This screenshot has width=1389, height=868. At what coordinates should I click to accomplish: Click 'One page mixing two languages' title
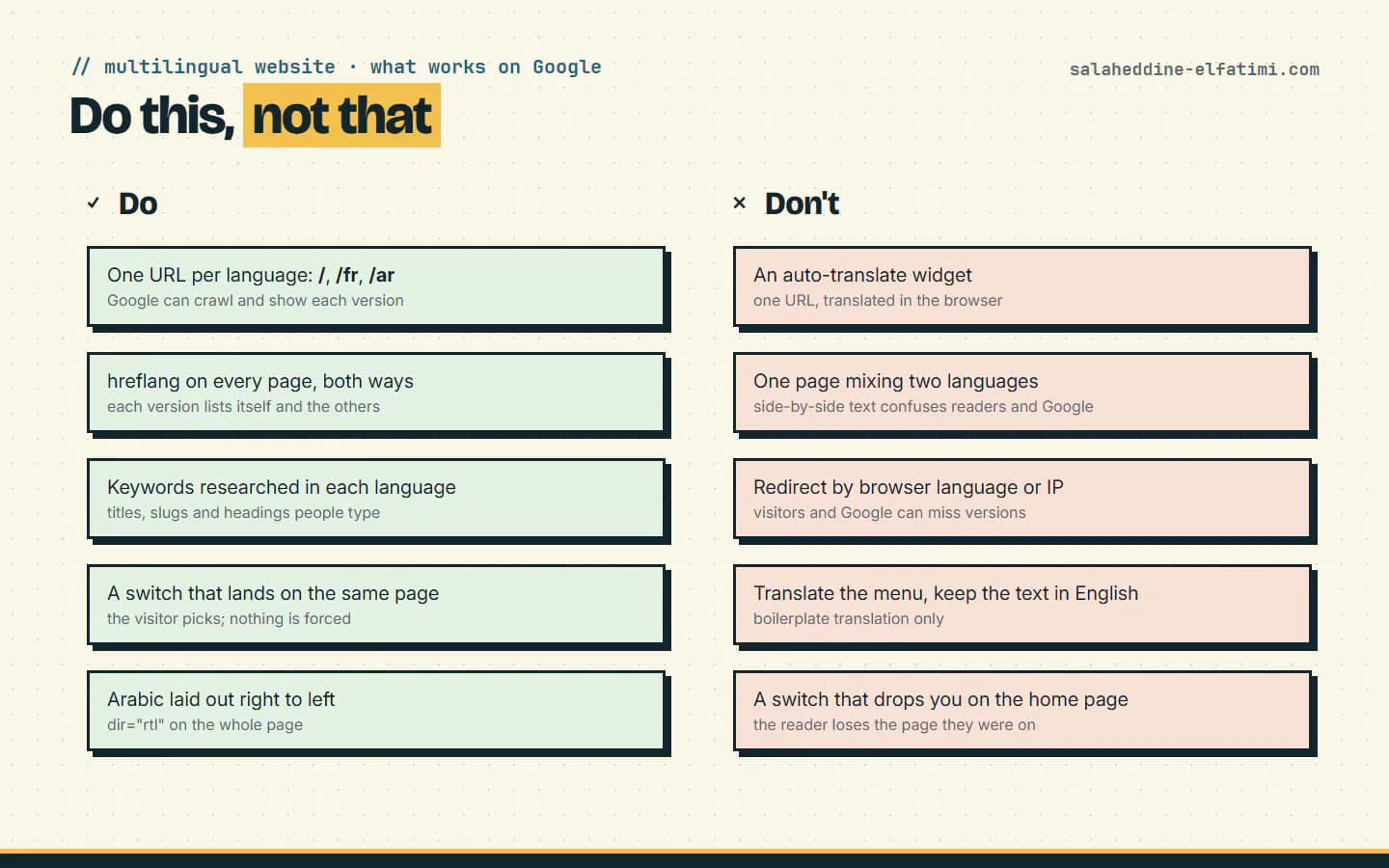click(896, 381)
